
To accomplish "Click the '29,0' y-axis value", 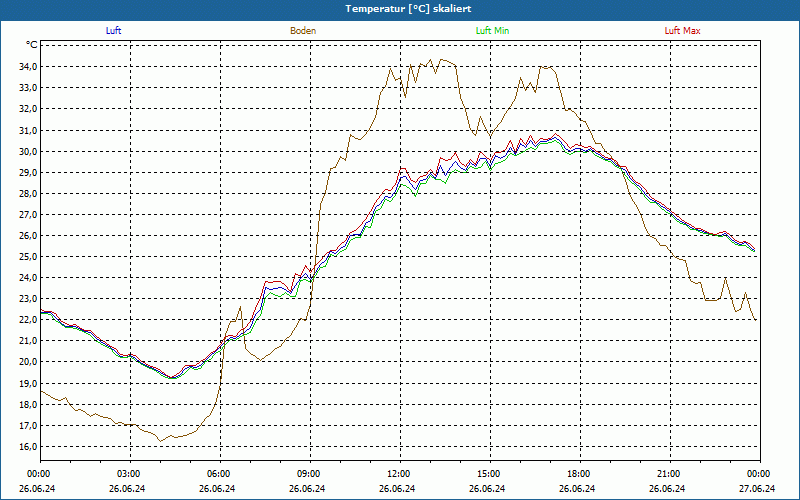I will [x=28, y=172].
